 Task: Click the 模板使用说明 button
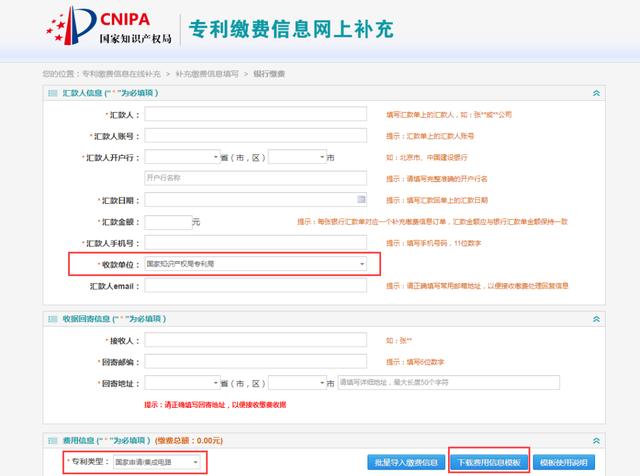[564, 463]
